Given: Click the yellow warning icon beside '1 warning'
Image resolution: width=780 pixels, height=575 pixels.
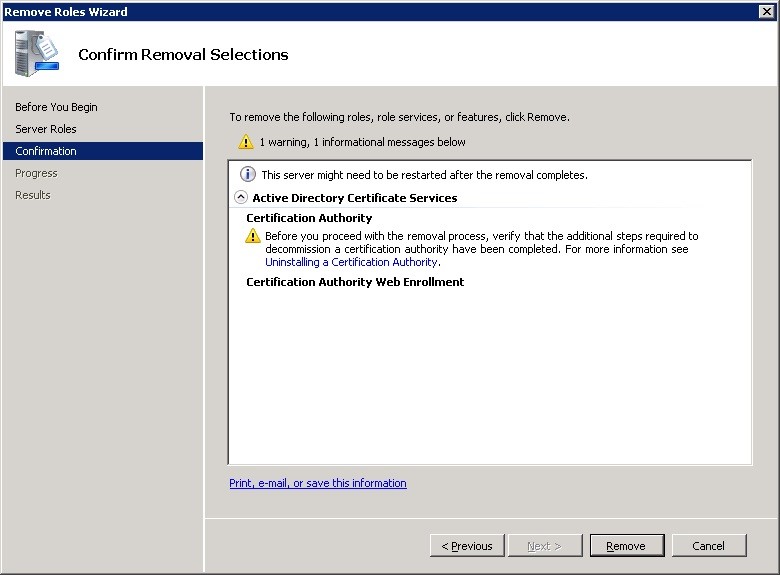Looking at the screenshot, I should pyautogui.click(x=246, y=142).
